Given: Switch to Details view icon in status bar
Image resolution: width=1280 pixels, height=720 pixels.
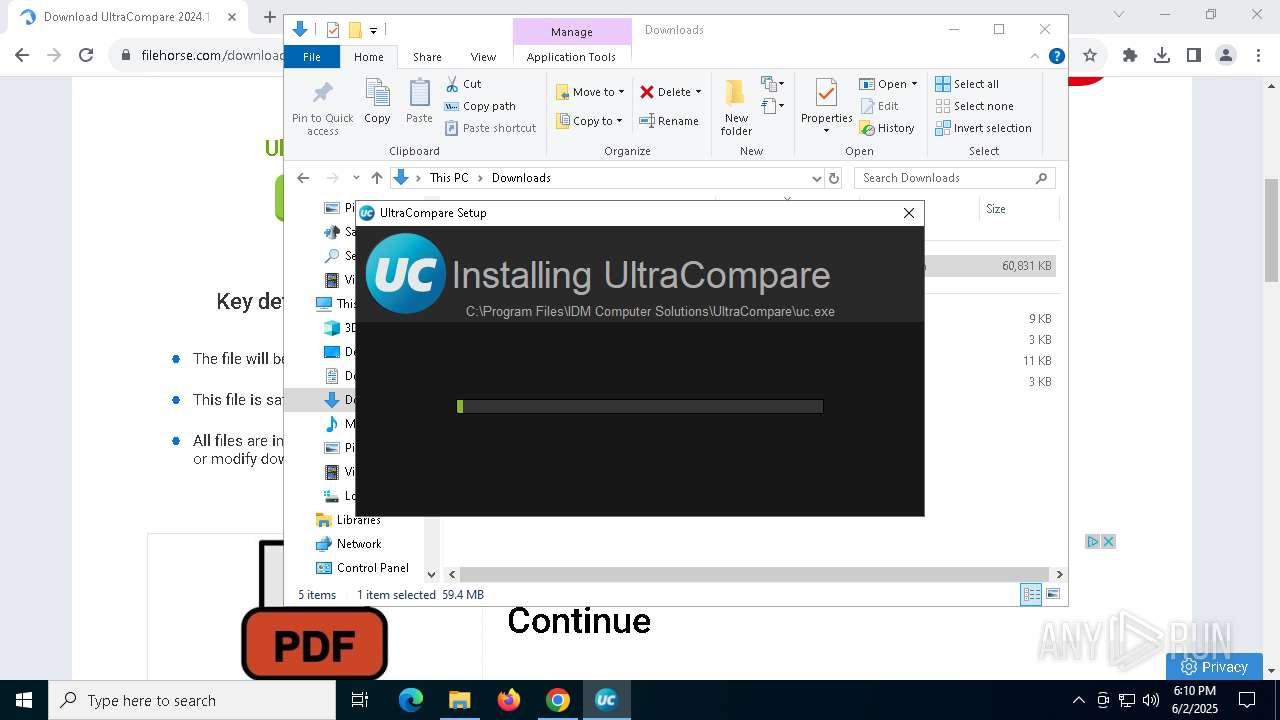Looking at the screenshot, I should (1031, 594).
